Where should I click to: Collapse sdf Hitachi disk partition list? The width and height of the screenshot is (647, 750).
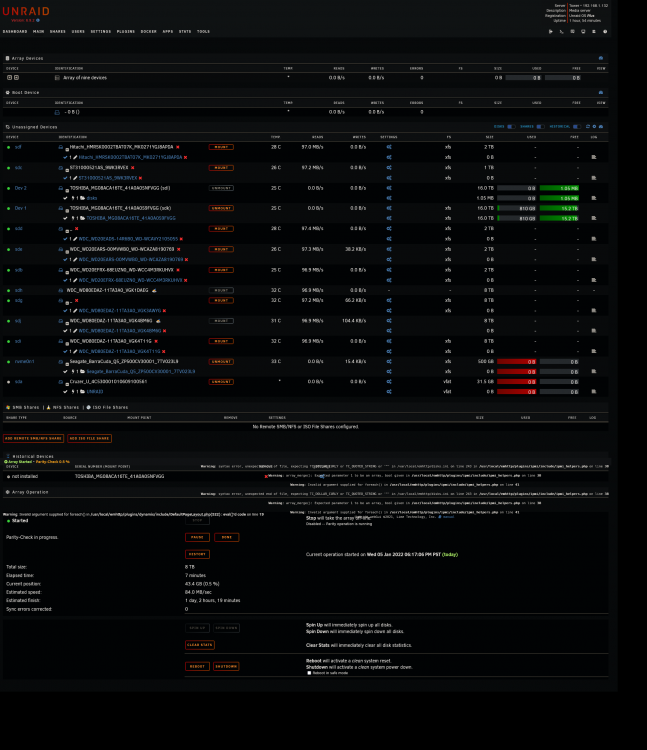pos(67,150)
